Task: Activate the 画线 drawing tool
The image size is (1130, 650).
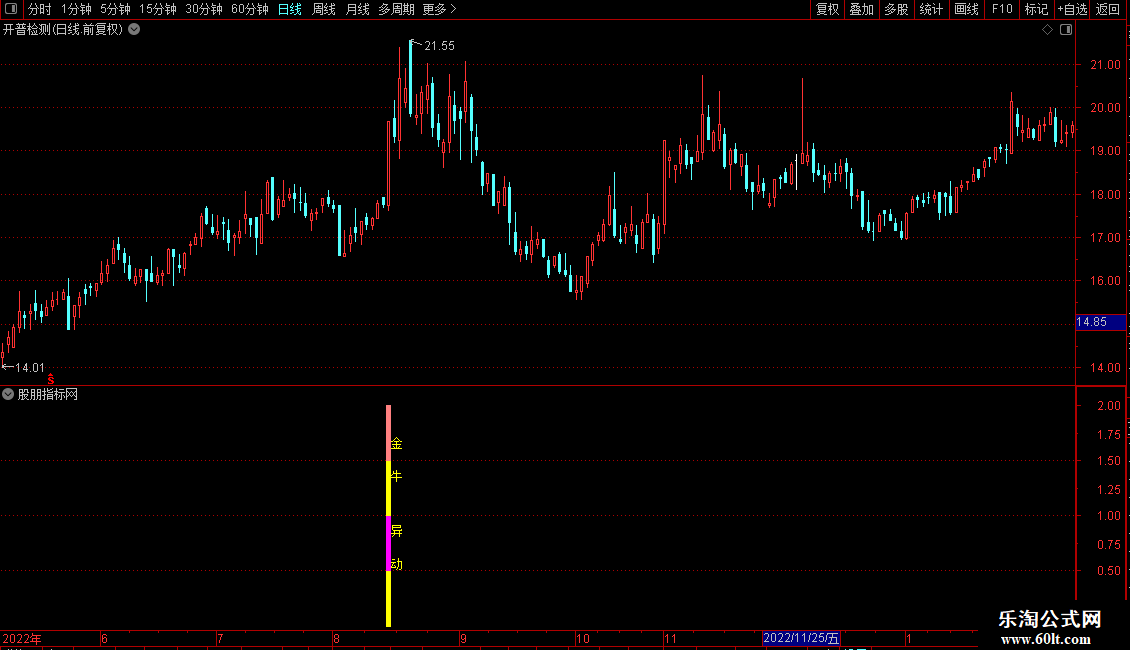Action: coord(966,9)
